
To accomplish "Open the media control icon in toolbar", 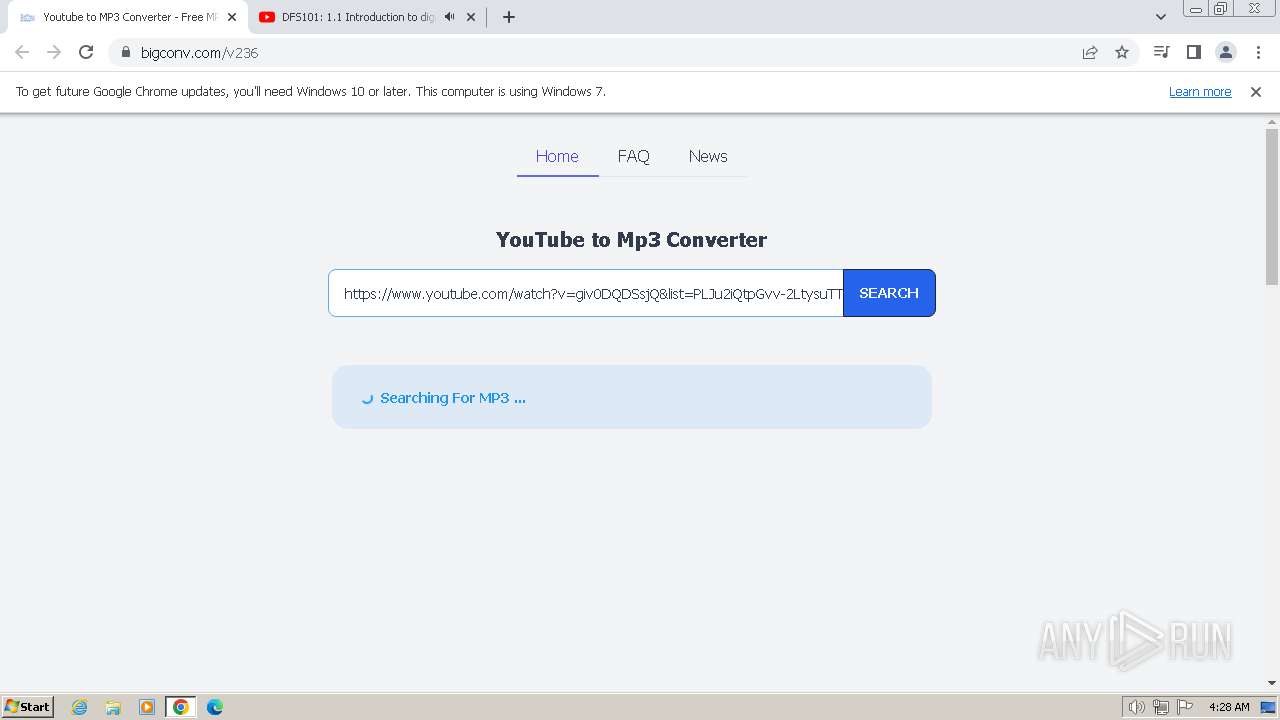I will click(x=1161, y=52).
